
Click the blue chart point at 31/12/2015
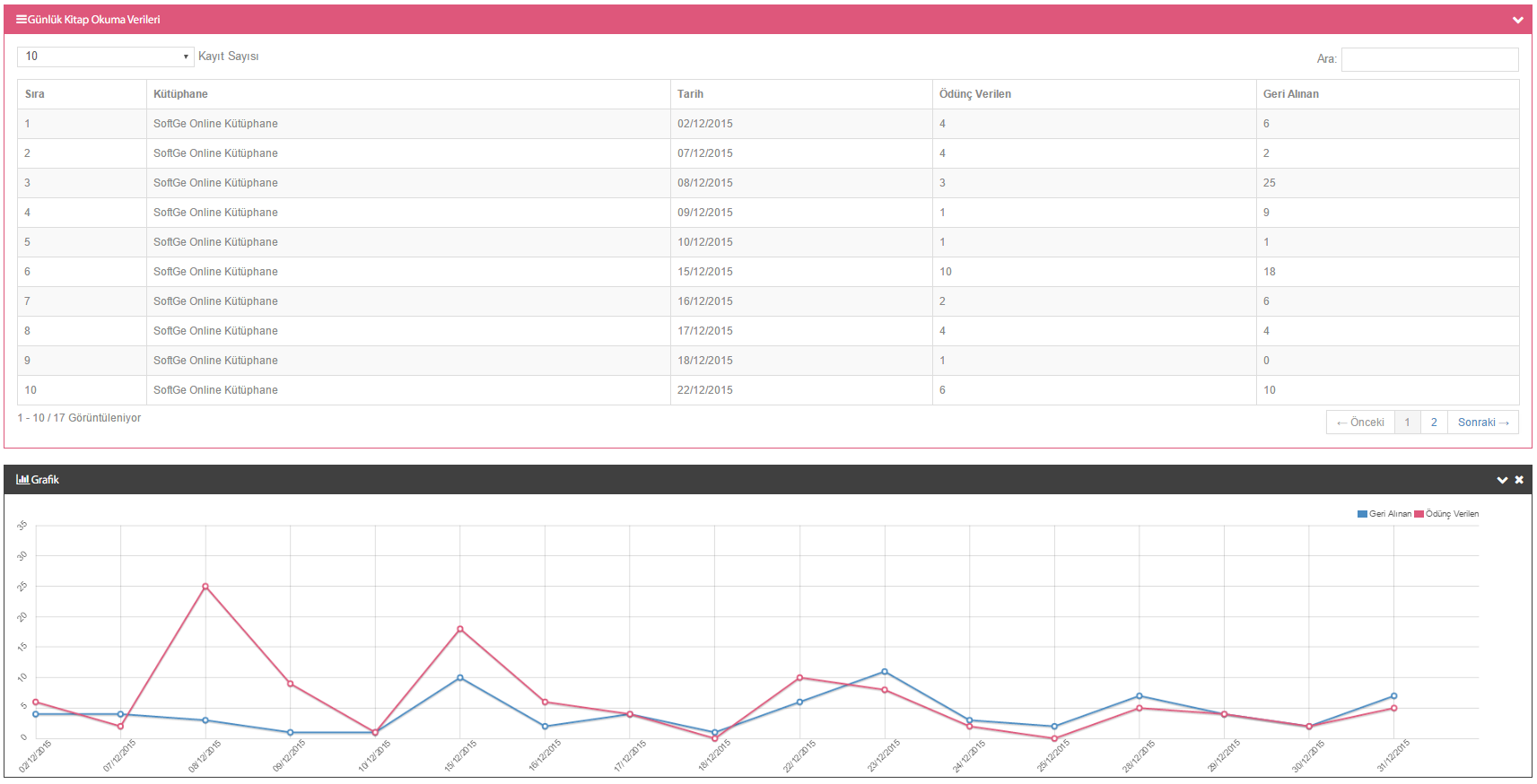pyautogui.click(x=1393, y=696)
